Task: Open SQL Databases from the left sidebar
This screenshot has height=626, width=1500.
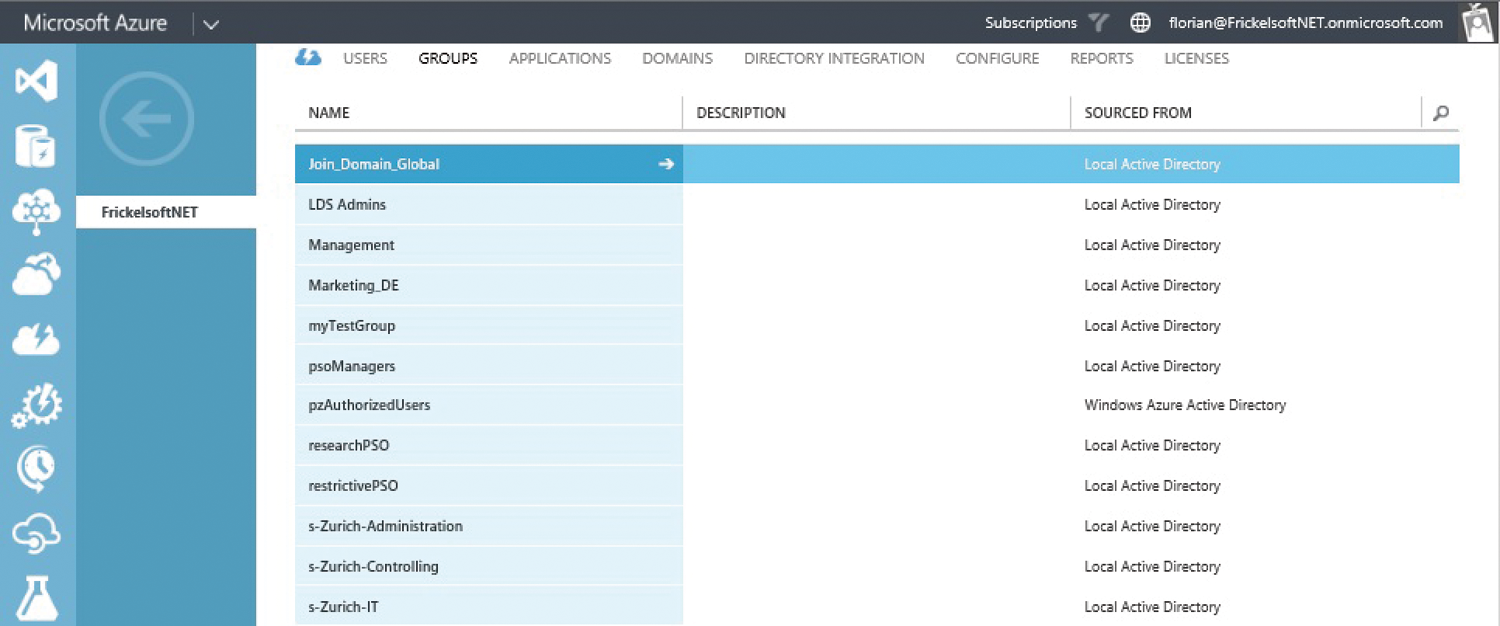Action: [37, 145]
